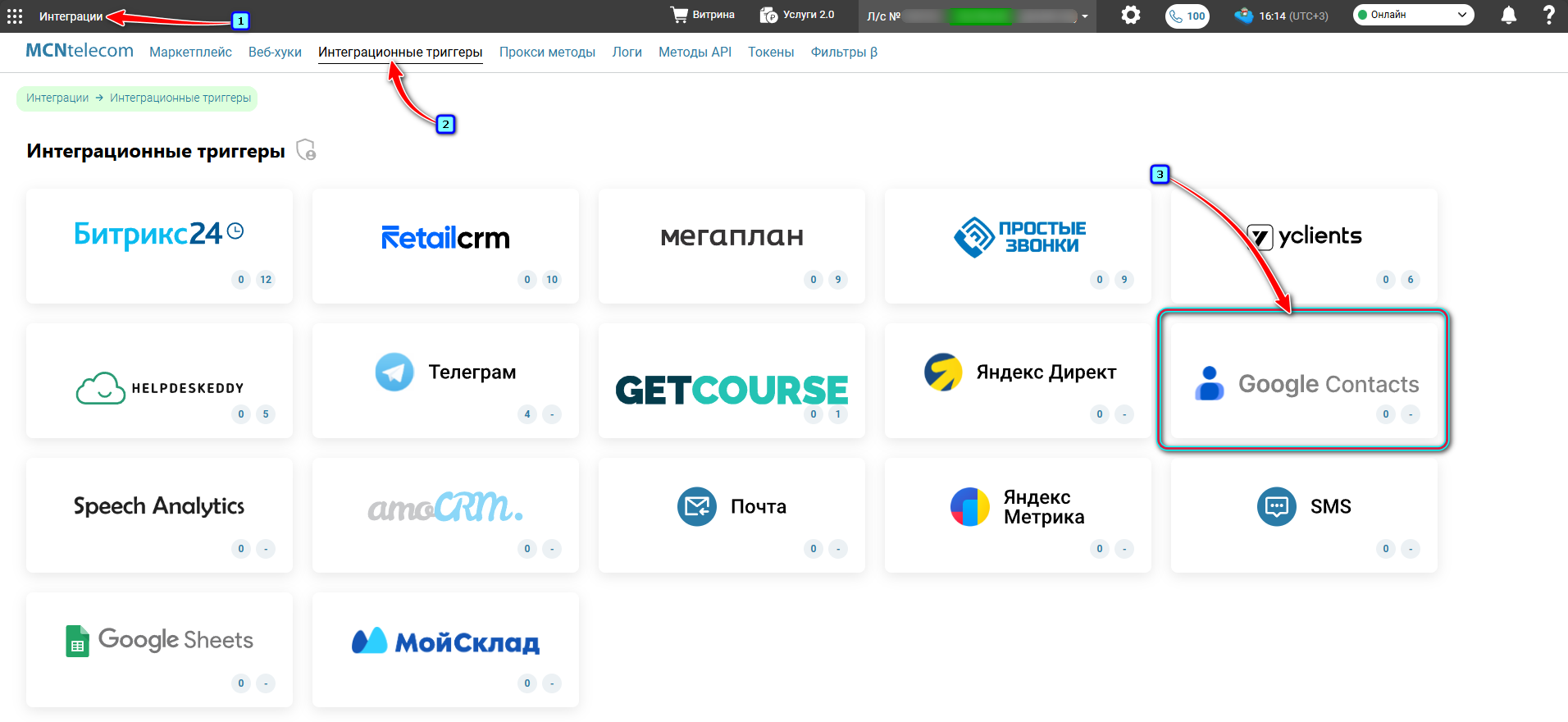This screenshot has height=722, width=1568.
Task: Click the 10 counter on Retailcrm card
Action: 552,280
